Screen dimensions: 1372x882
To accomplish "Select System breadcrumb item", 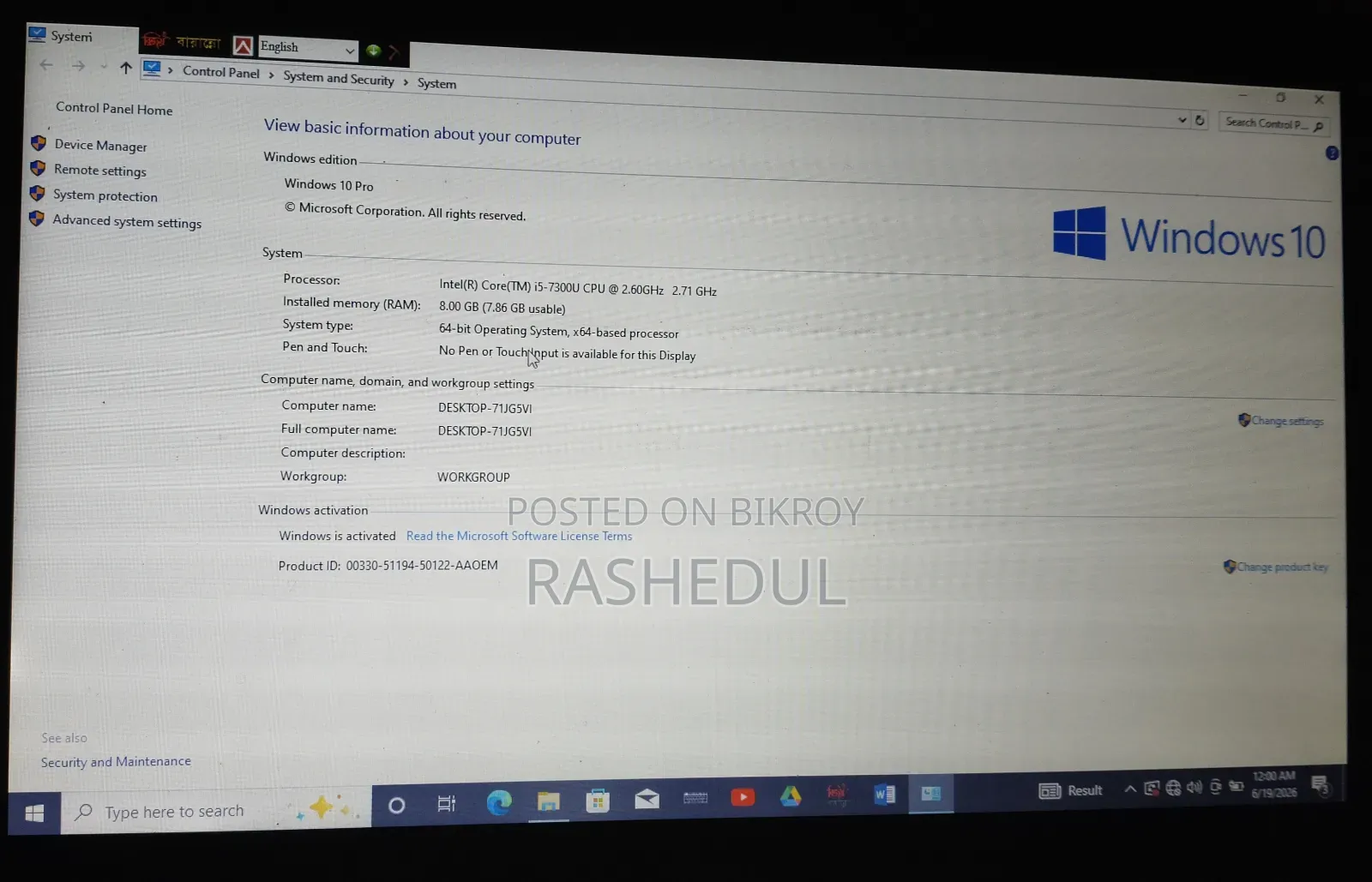I will (436, 83).
